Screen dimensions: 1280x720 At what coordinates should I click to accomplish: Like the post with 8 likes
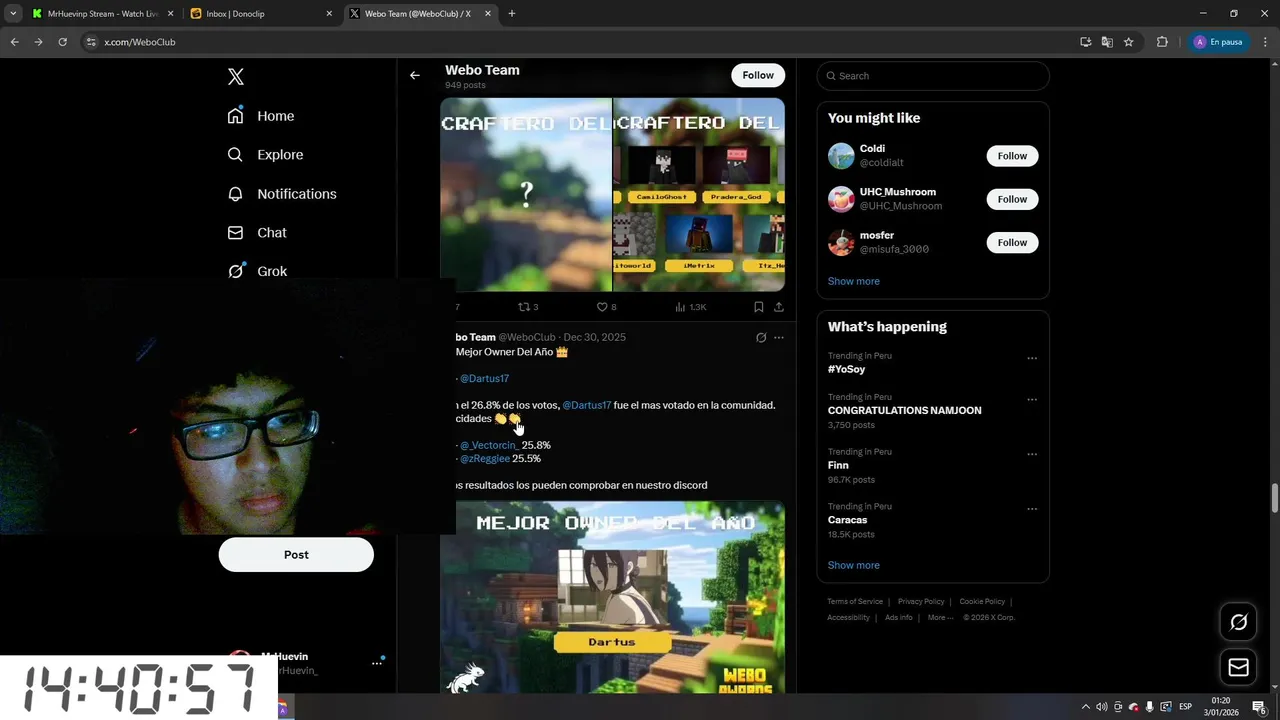(606, 307)
